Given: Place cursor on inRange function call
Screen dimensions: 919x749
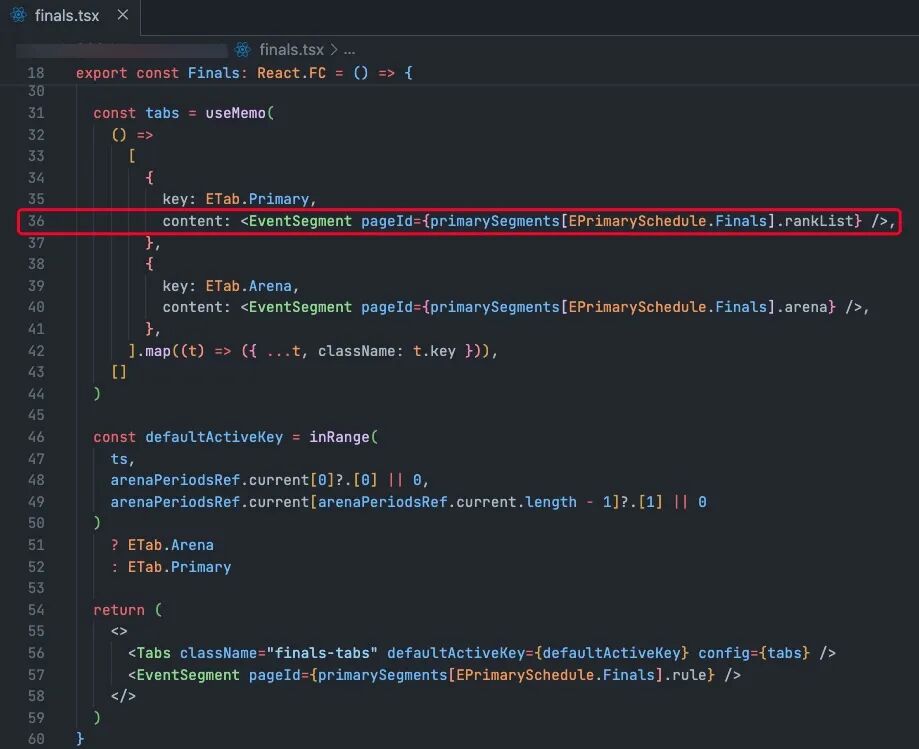Looking at the screenshot, I should coord(339,437).
